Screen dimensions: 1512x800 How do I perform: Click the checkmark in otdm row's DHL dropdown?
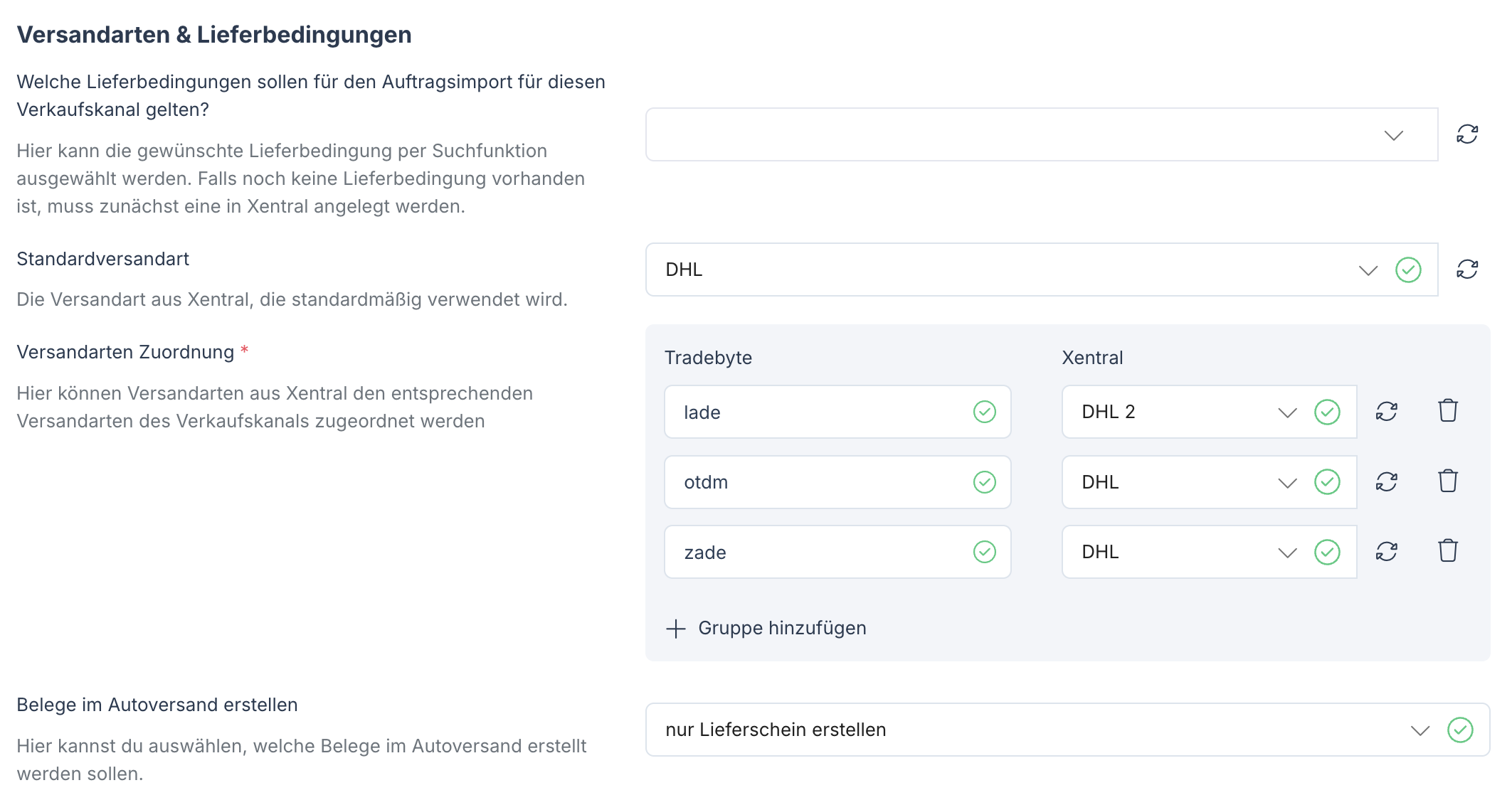point(1327,482)
